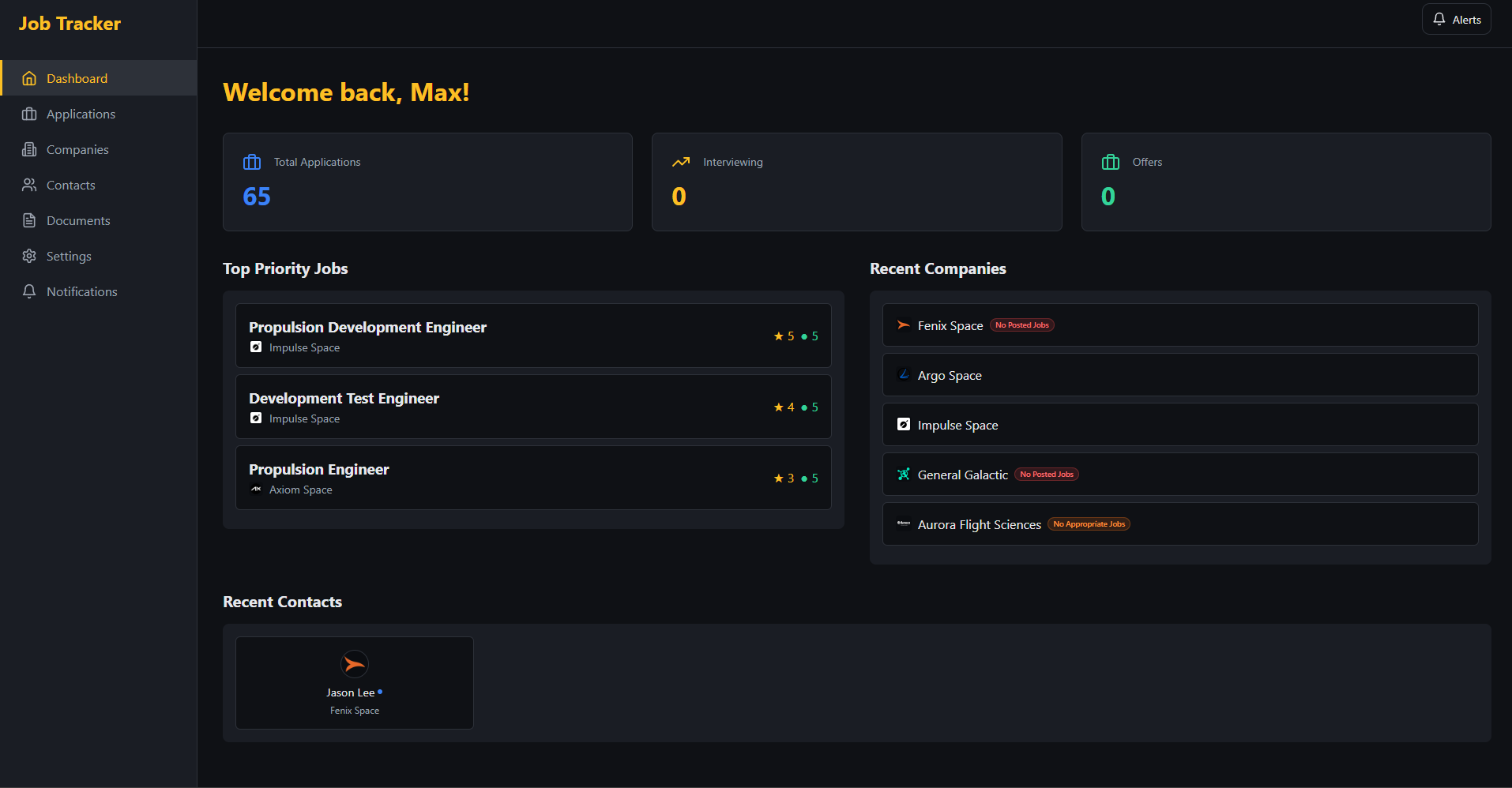
Task: Click the Notifications bell icon in sidebar
Action: [29, 291]
